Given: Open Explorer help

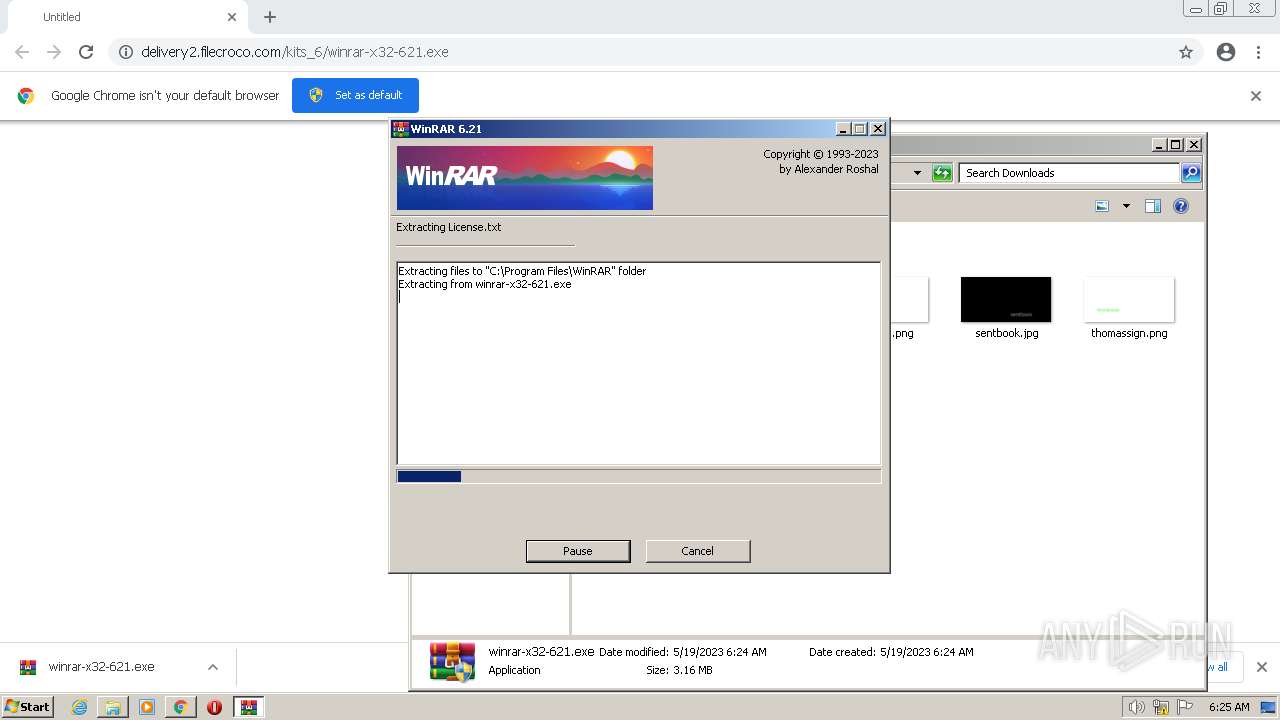Looking at the screenshot, I should (1181, 206).
